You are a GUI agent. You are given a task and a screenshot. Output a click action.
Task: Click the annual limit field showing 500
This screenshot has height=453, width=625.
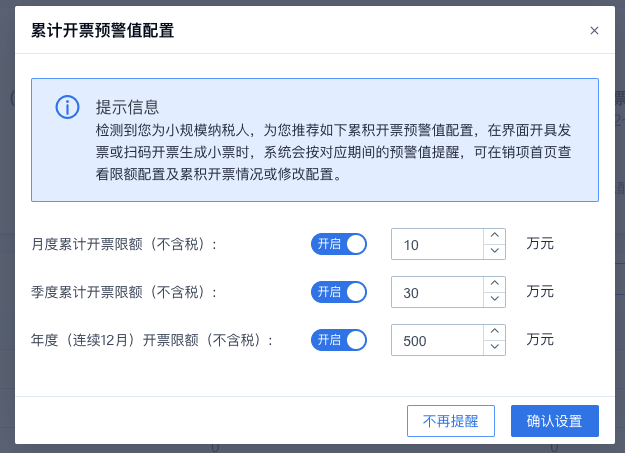(437, 340)
